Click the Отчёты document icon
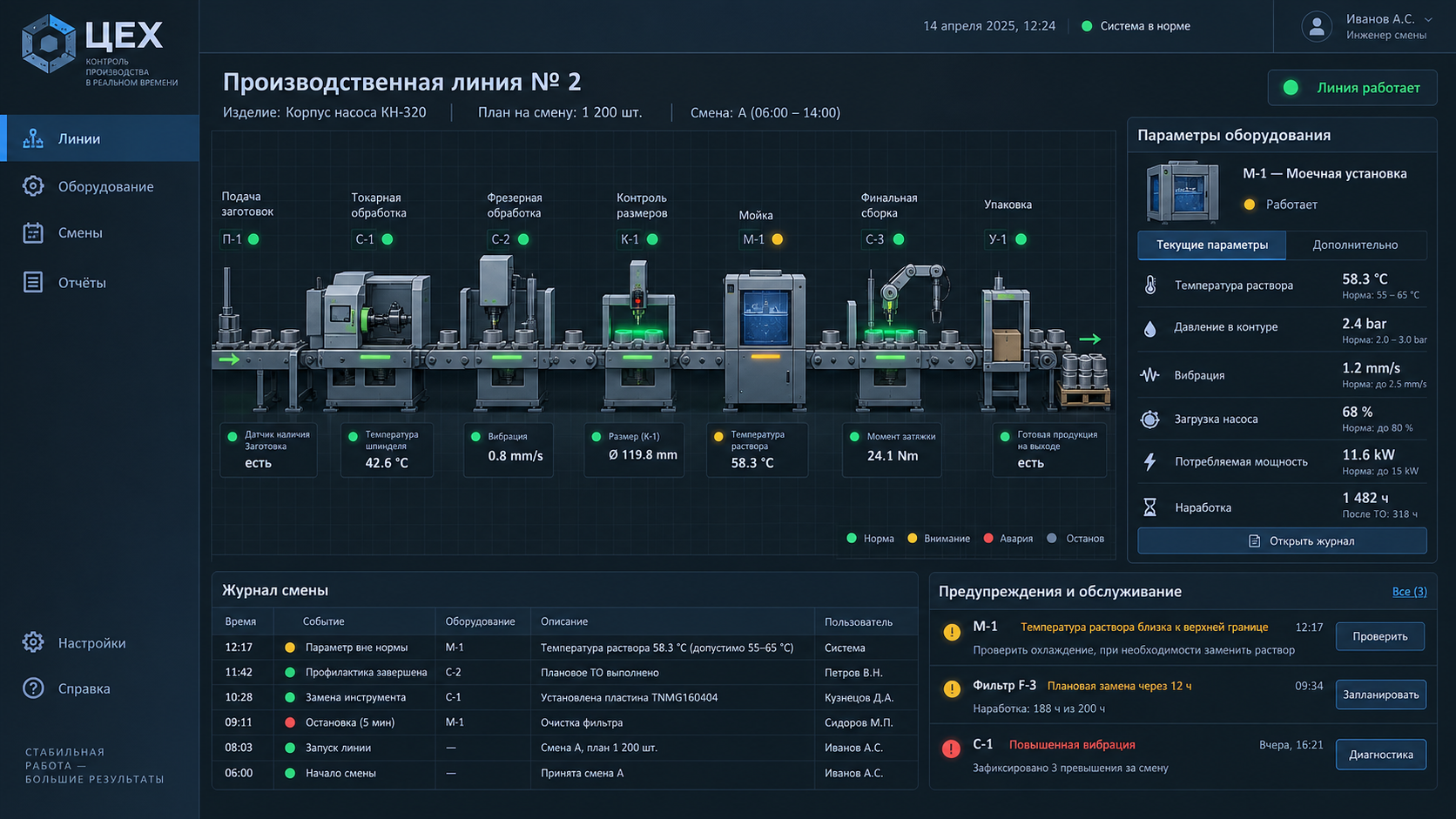The image size is (1456, 819). coord(33,282)
